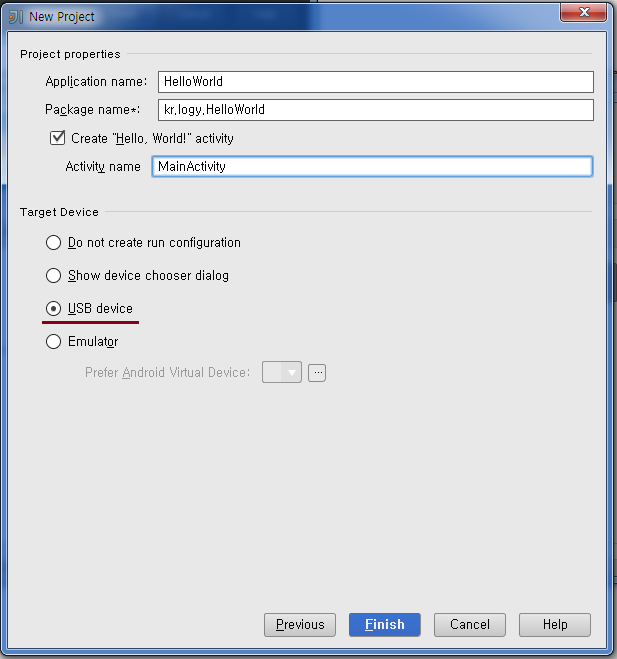Image resolution: width=617 pixels, height=659 pixels.
Task: Click the "Activity name" label
Action: tap(103, 167)
